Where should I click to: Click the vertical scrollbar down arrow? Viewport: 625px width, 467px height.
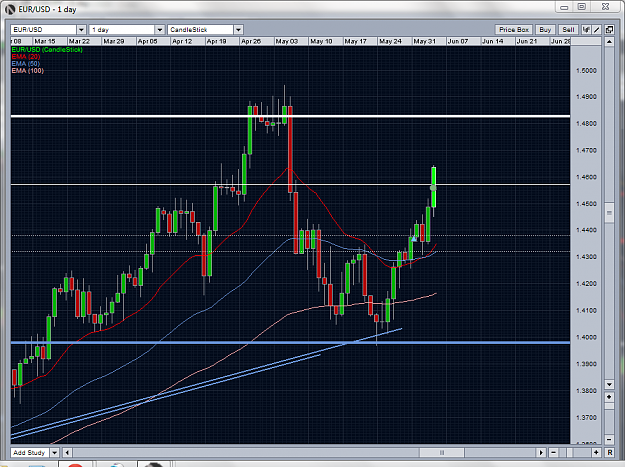click(x=609, y=385)
